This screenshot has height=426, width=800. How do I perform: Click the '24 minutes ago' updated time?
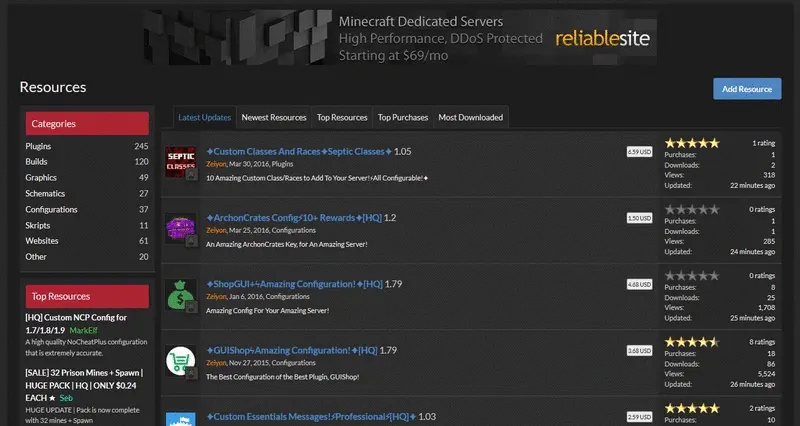click(753, 252)
